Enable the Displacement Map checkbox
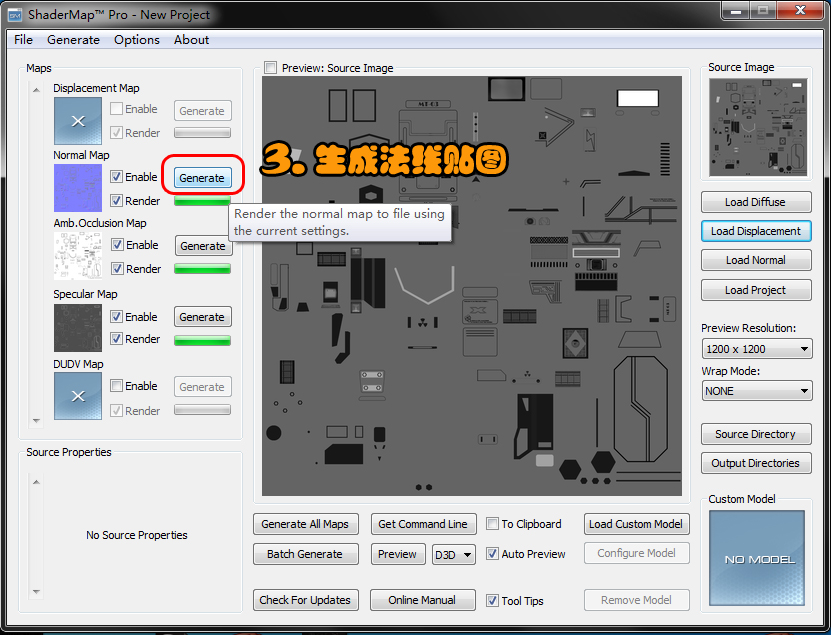Viewport: 831px width, 635px height. pos(117,109)
